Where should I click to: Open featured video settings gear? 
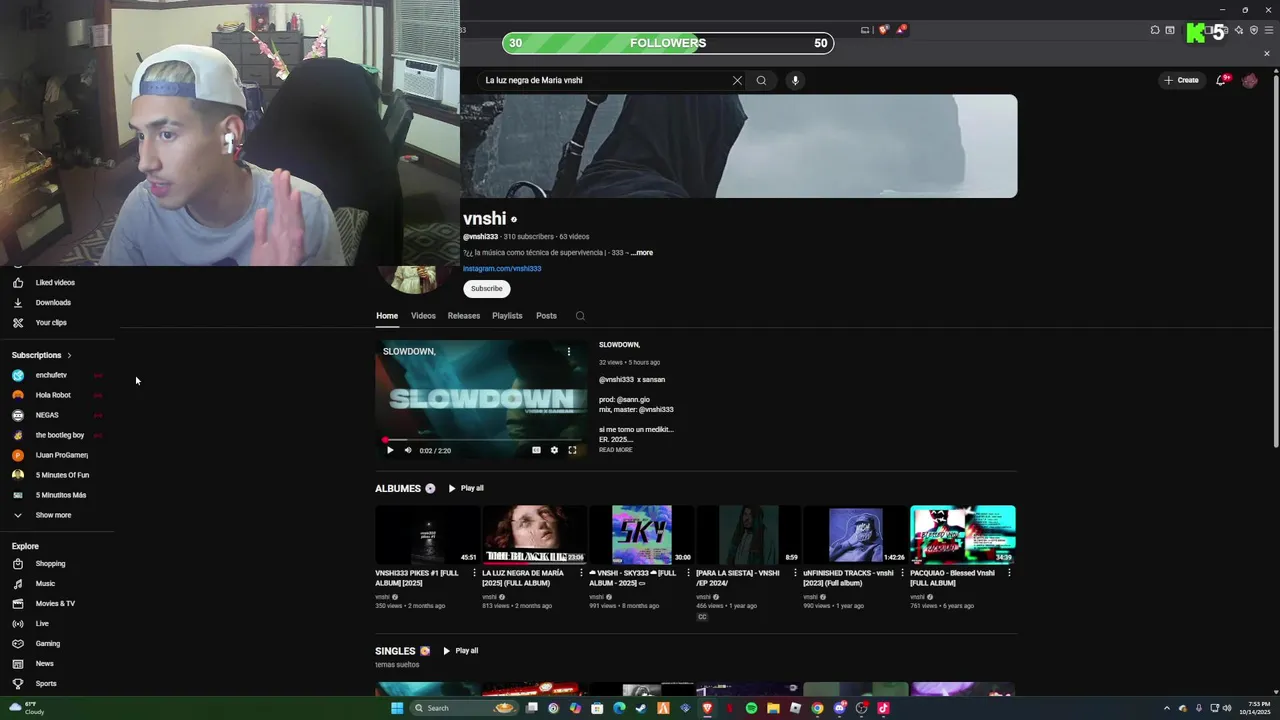tap(554, 450)
